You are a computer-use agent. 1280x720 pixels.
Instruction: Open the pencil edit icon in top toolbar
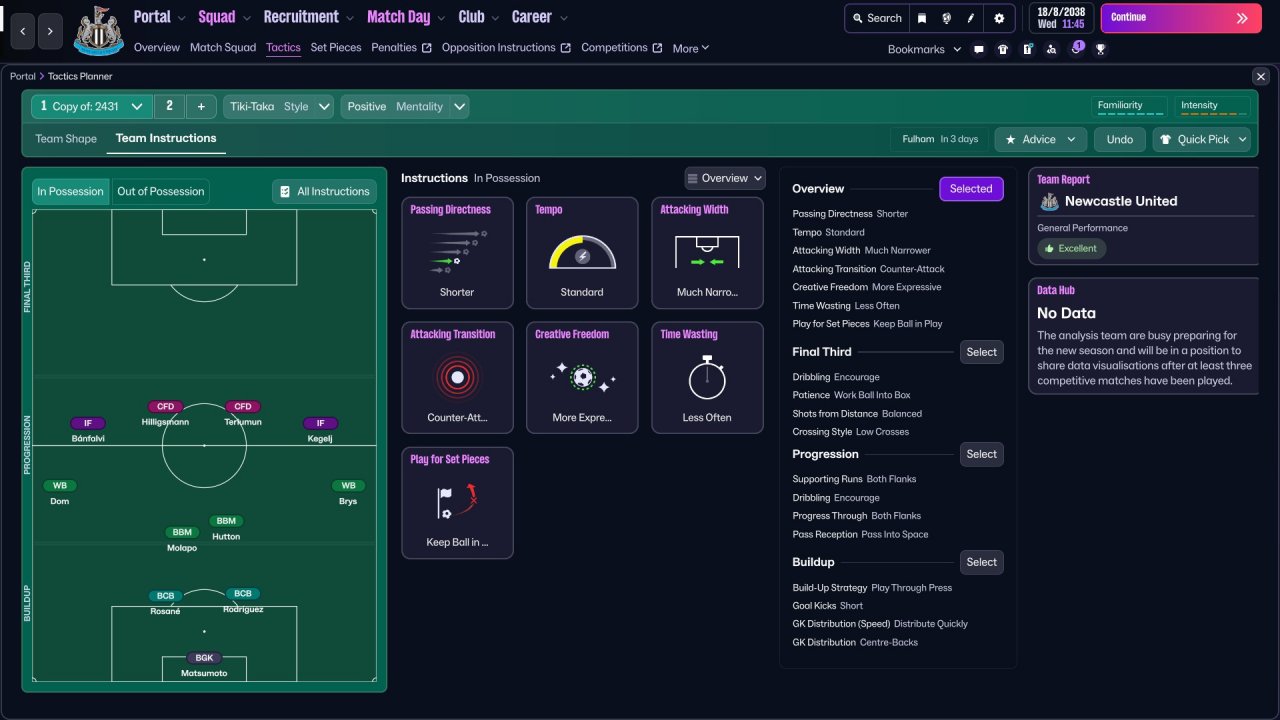point(971,18)
